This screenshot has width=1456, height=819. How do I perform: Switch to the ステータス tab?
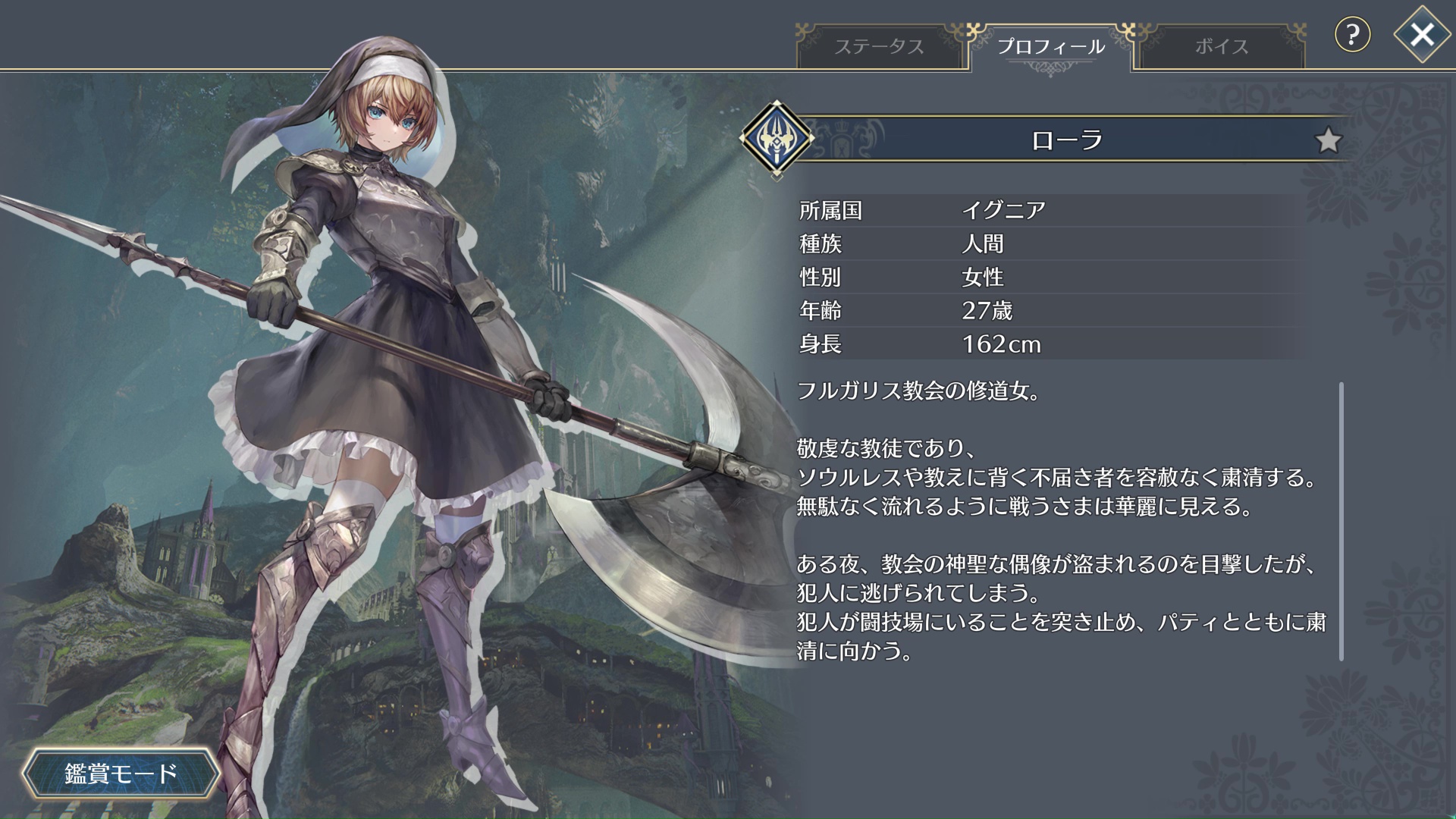pyautogui.click(x=880, y=46)
